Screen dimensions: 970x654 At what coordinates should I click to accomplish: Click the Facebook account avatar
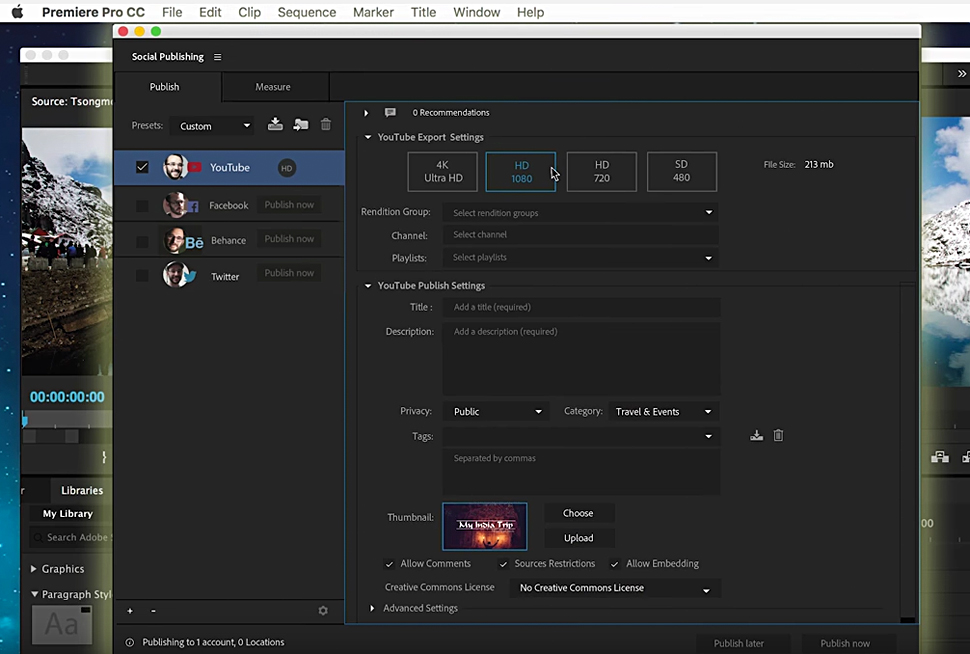tap(176, 205)
